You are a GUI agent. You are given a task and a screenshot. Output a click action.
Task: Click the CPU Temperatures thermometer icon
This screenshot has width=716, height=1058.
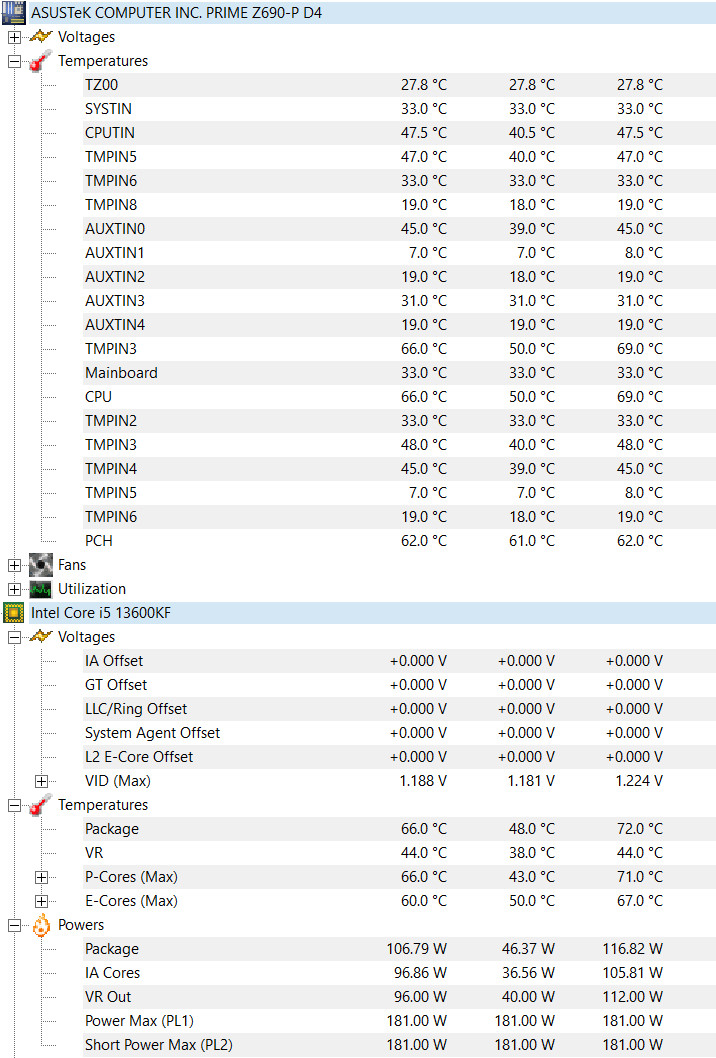41,804
